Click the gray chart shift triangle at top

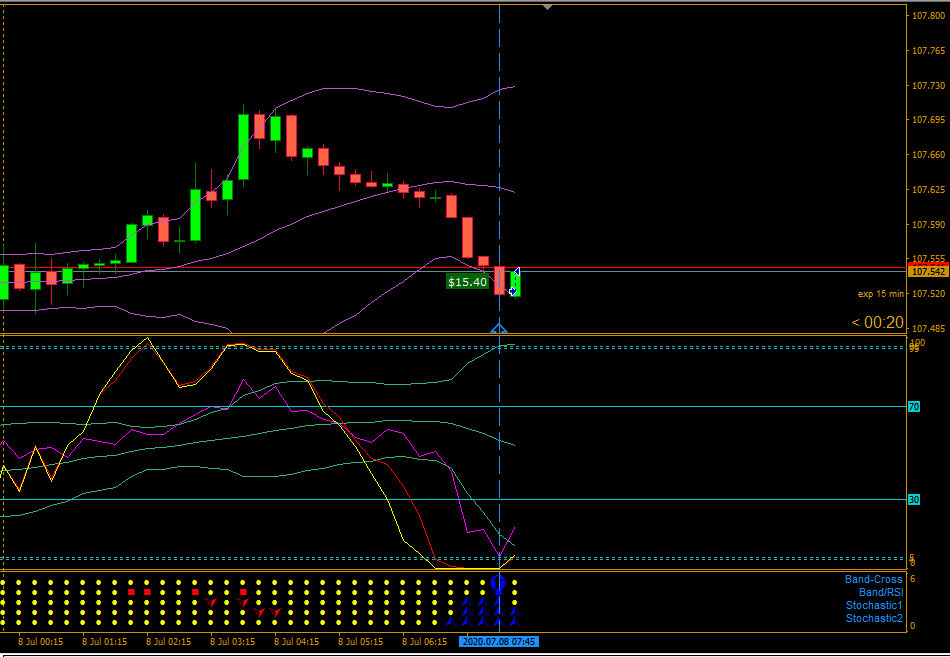[548, 7]
